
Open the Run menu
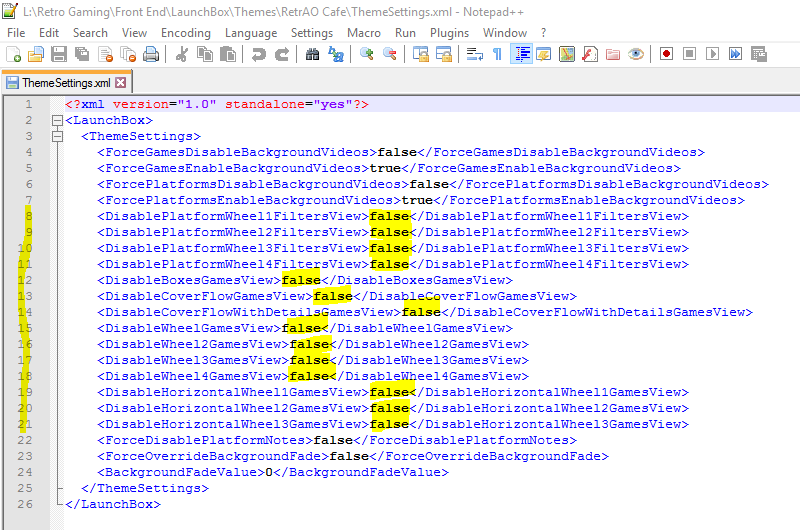(405, 33)
